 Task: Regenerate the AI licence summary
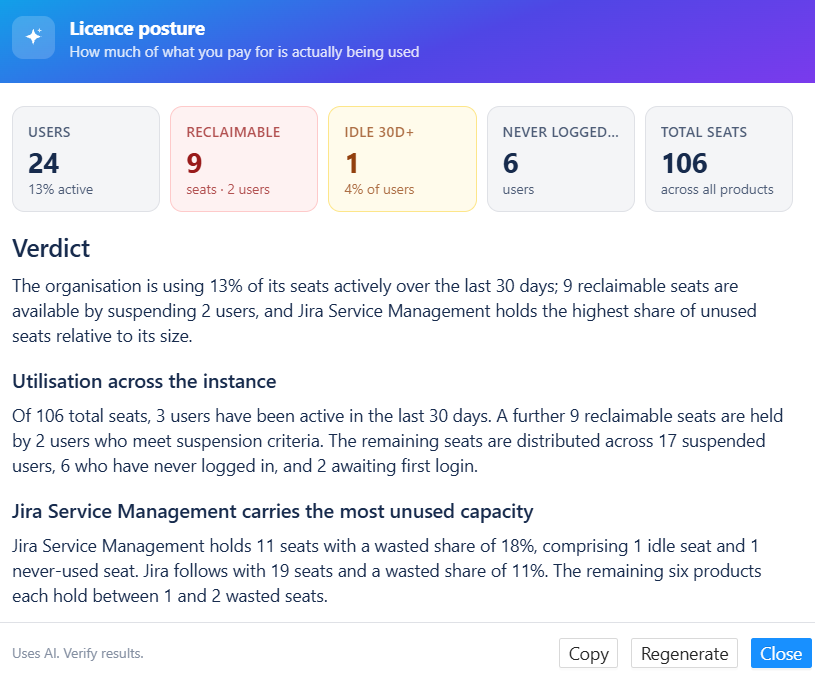pyautogui.click(x=684, y=653)
